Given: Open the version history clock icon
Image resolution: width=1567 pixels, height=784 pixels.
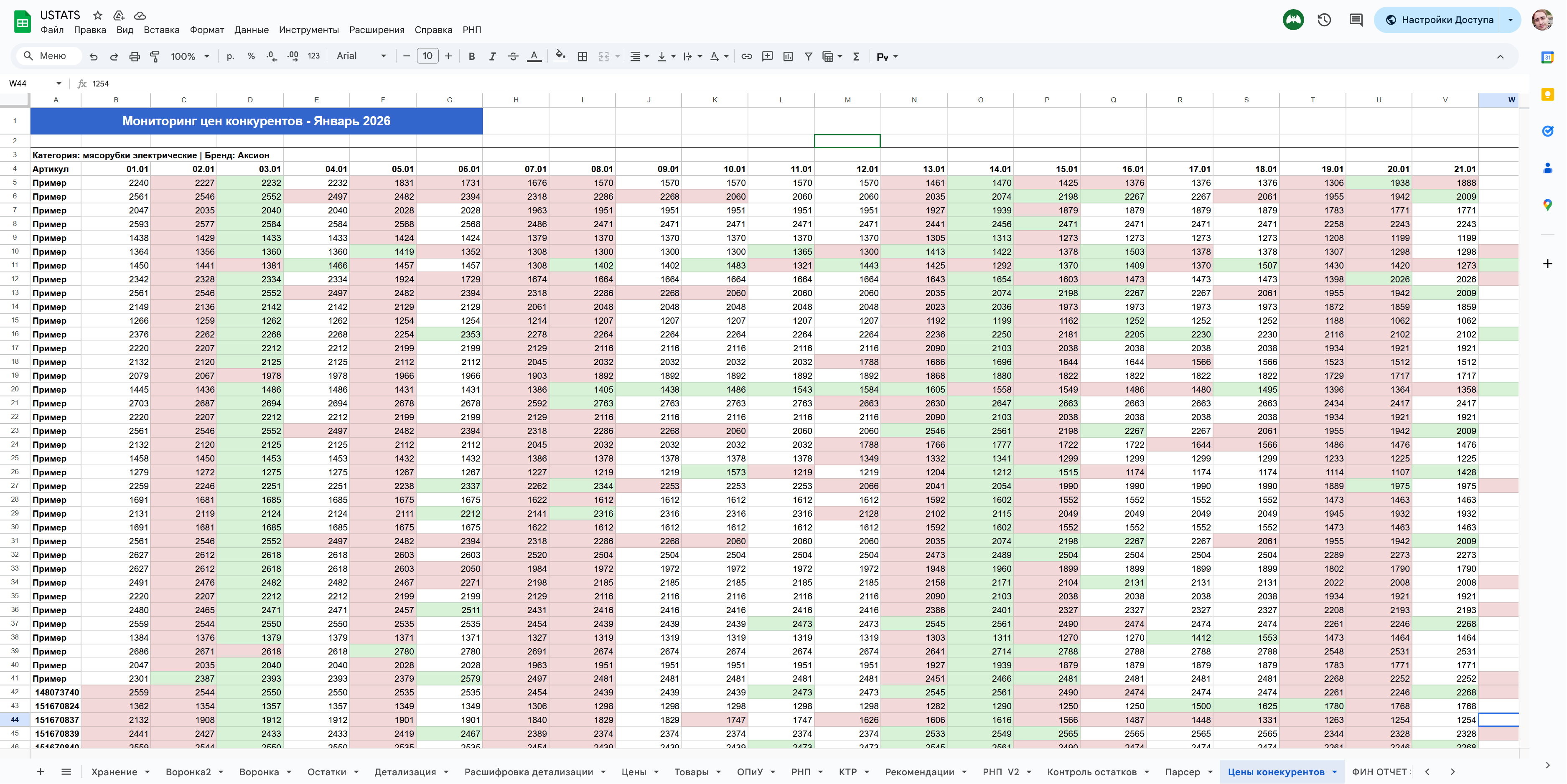Looking at the screenshot, I should [x=1324, y=20].
